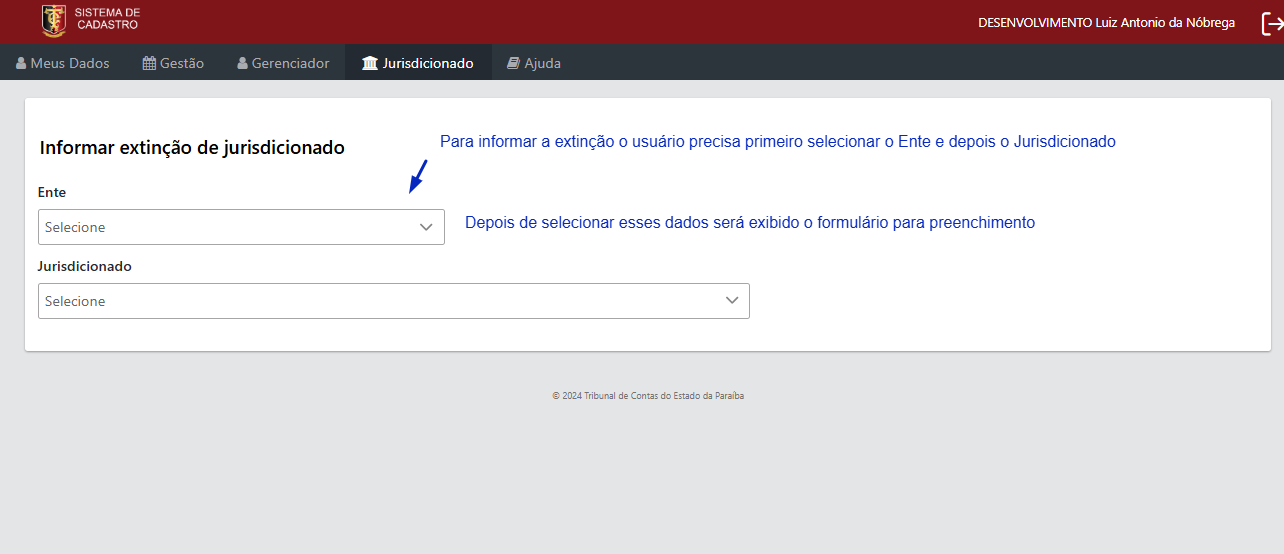This screenshot has width=1284, height=554.
Task: Click the Tribunal de Contas crest logo
Action: [54, 20]
